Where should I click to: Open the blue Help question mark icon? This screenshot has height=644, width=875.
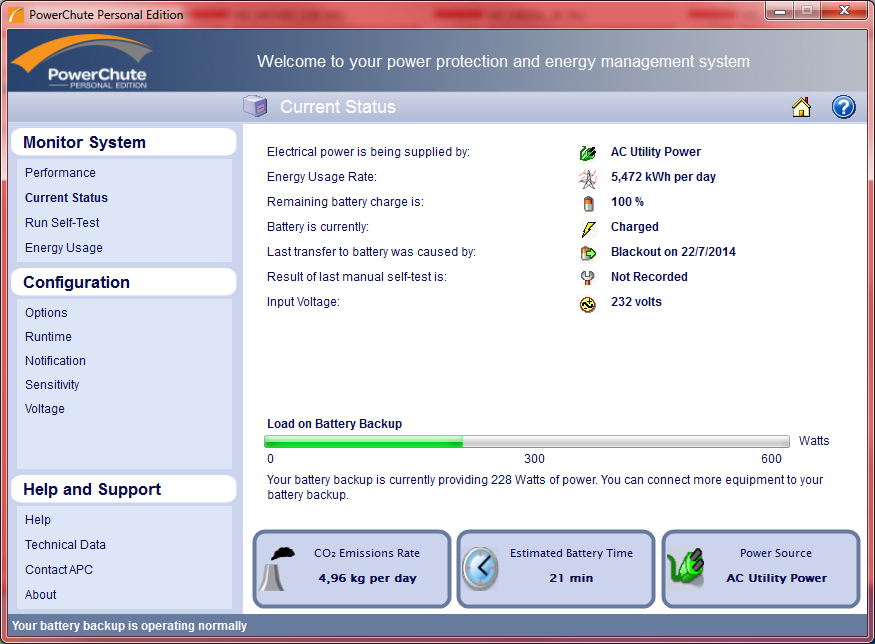pyautogui.click(x=843, y=108)
